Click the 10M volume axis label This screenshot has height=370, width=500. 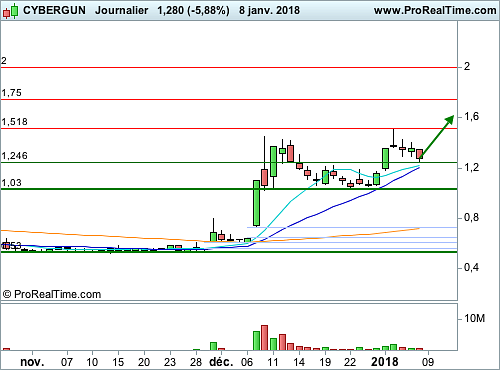tap(475, 318)
